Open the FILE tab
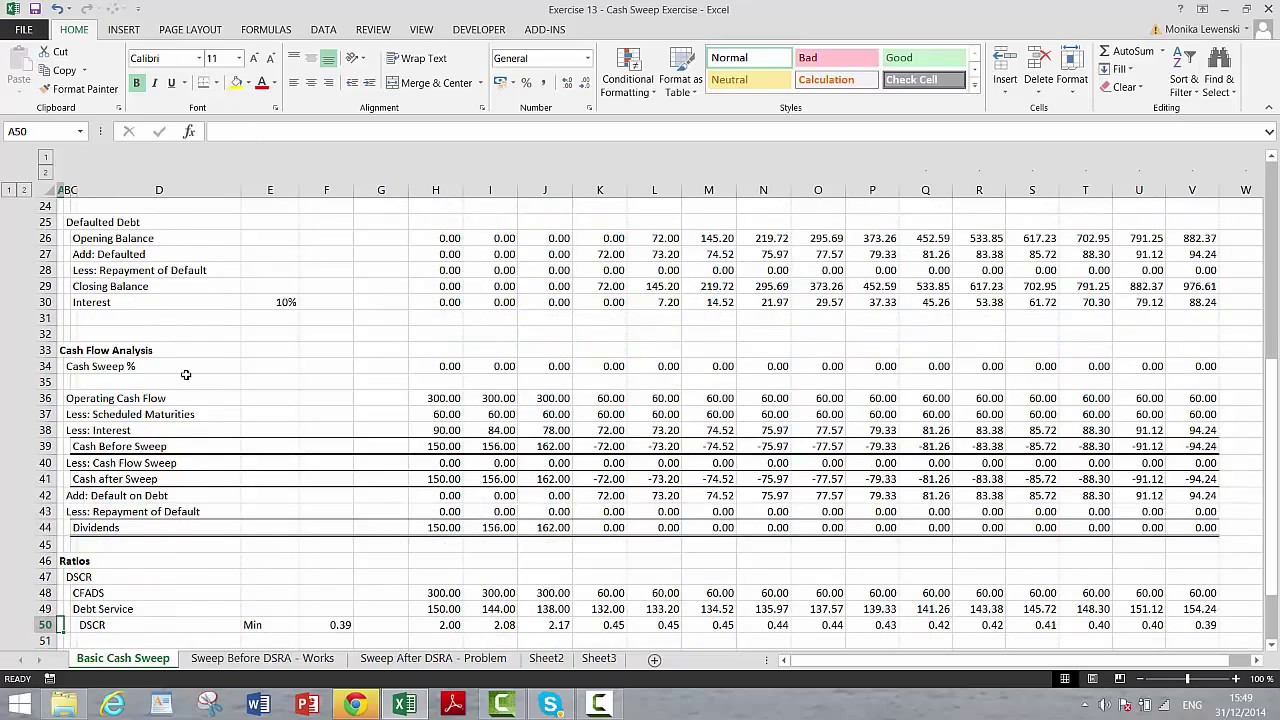 pos(23,30)
